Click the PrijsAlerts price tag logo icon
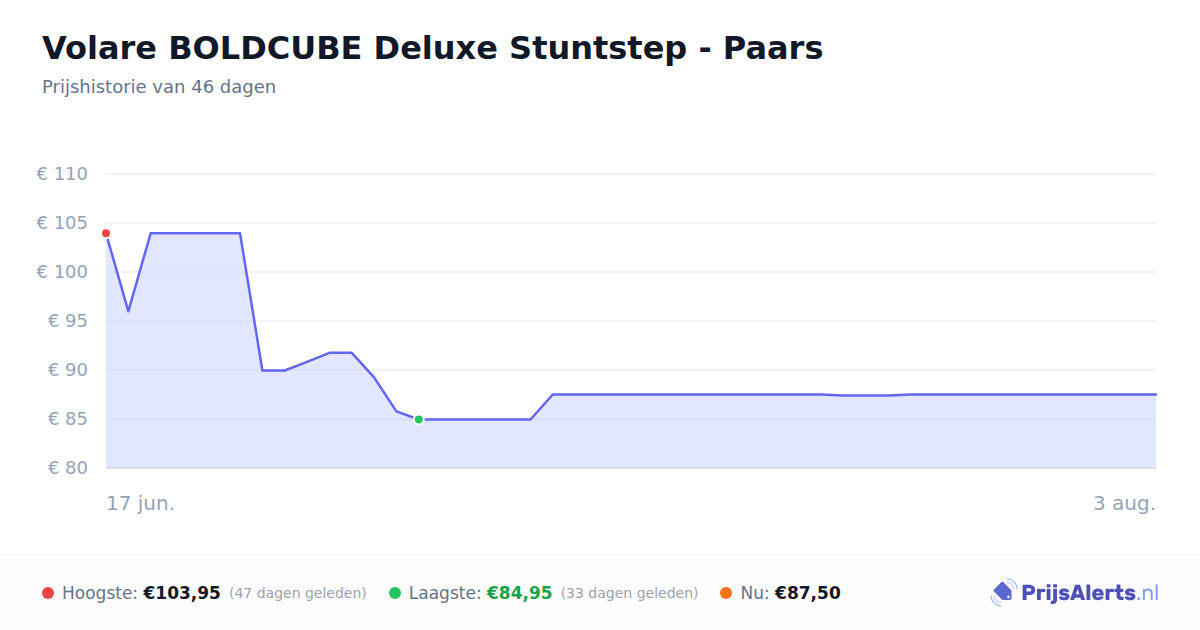The image size is (1200, 630). point(1003,593)
